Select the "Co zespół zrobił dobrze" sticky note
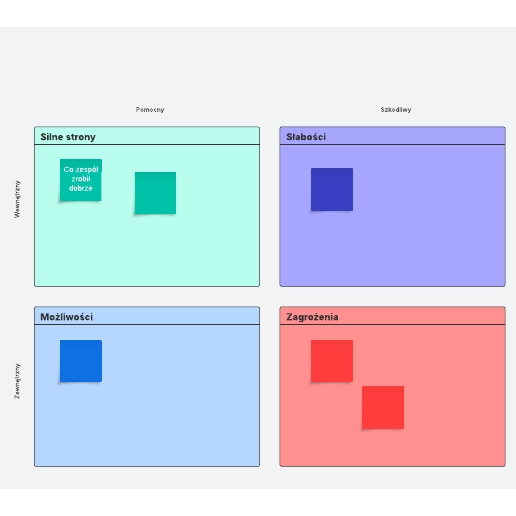Image resolution: width=516 pixels, height=516 pixels. (x=81, y=180)
